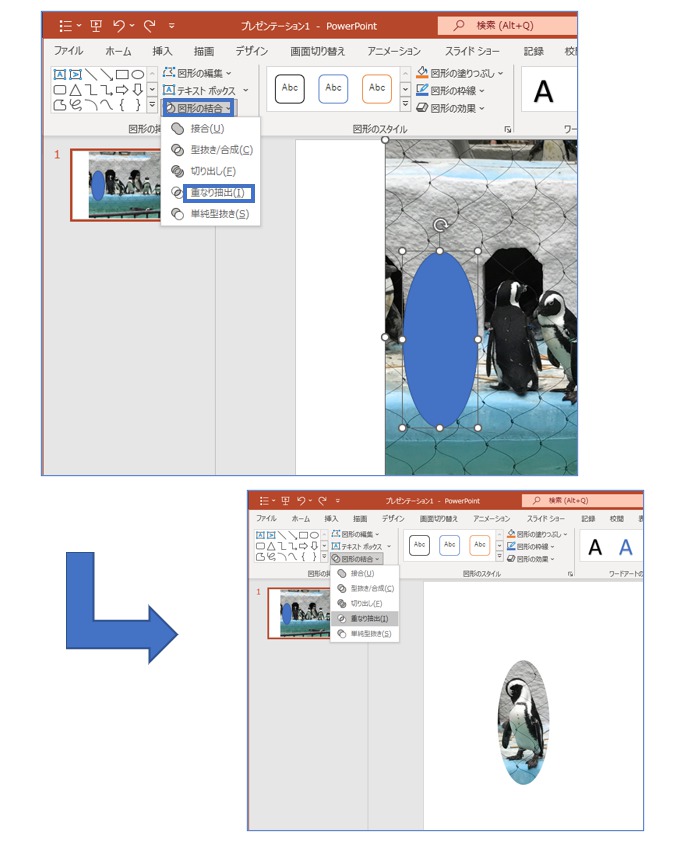Apply the blue letter A WordArt style

pyautogui.click(x=626, y=547)
